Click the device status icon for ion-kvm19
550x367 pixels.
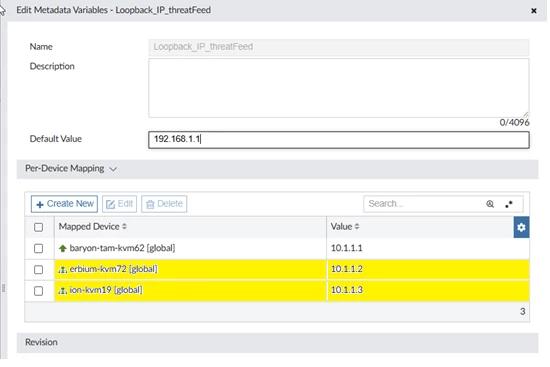pyautogui.click(x=63, y=291)
